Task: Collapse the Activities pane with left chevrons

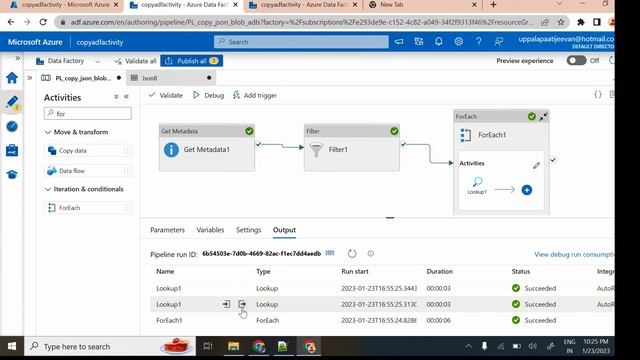Action: [127, 97]
